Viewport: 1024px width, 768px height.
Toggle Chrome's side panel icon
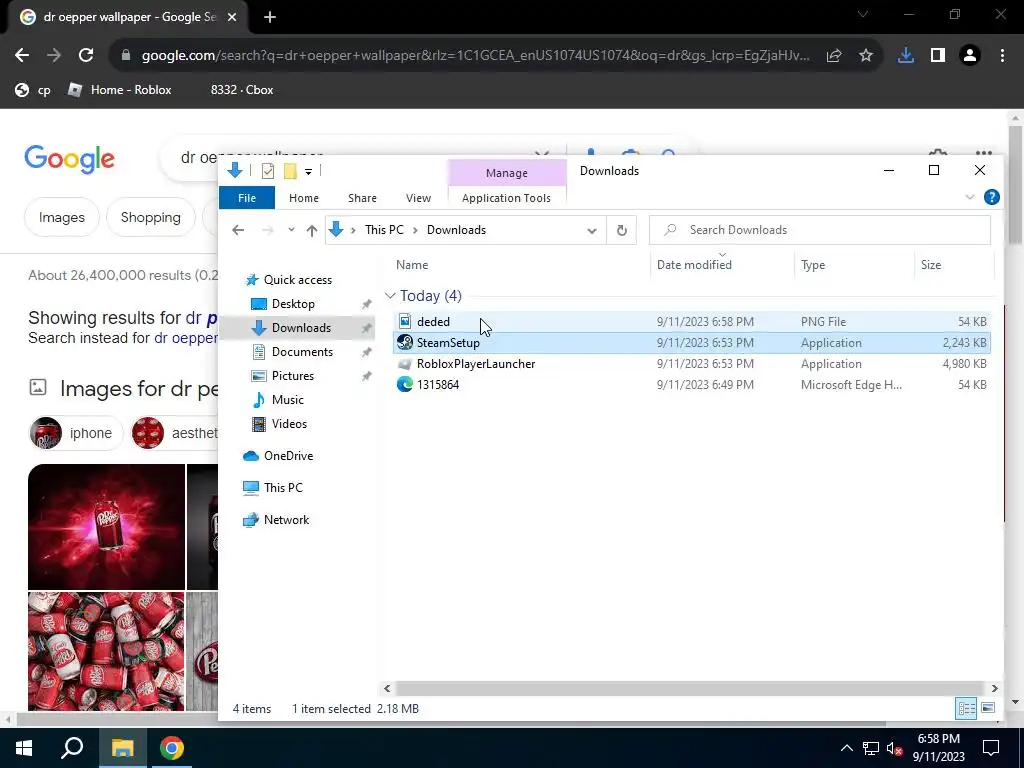point(938,56)
